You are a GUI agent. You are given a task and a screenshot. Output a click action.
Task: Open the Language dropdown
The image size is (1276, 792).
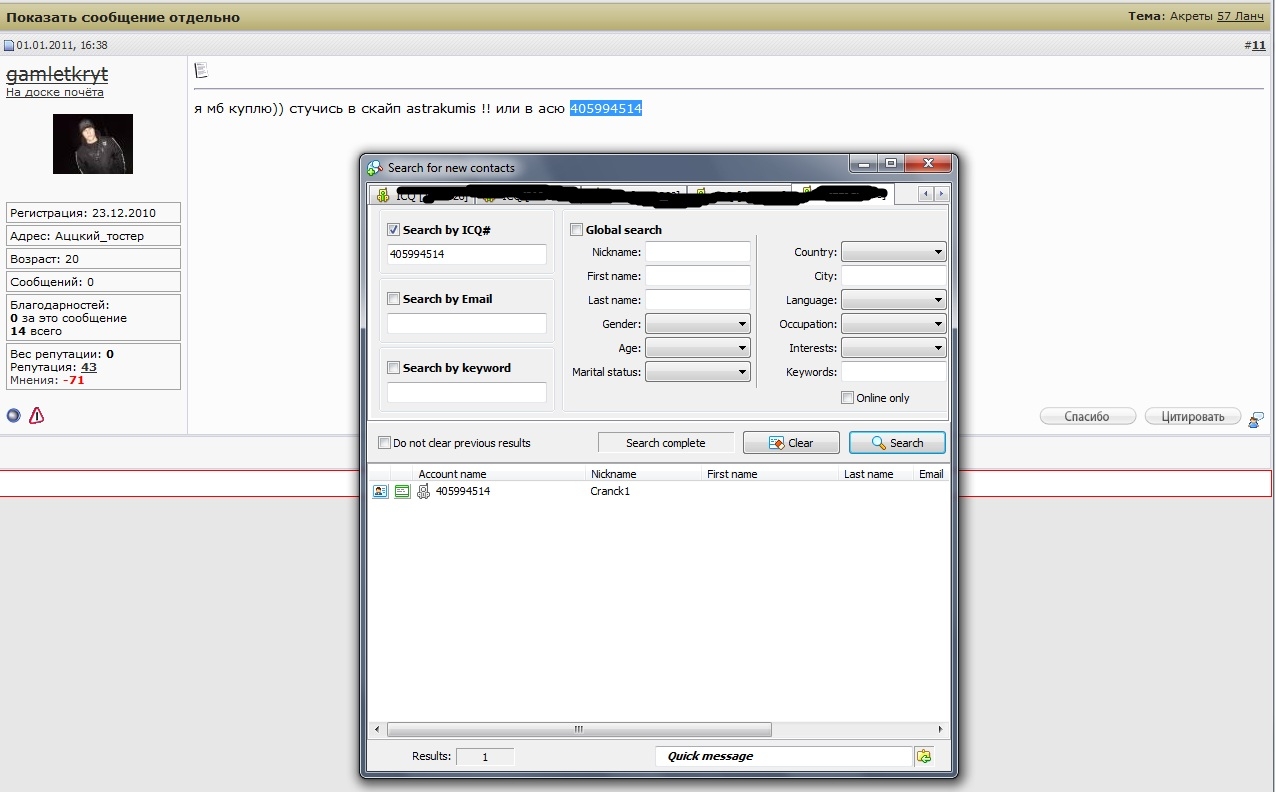pyautogui.click(x=894, y=300)
